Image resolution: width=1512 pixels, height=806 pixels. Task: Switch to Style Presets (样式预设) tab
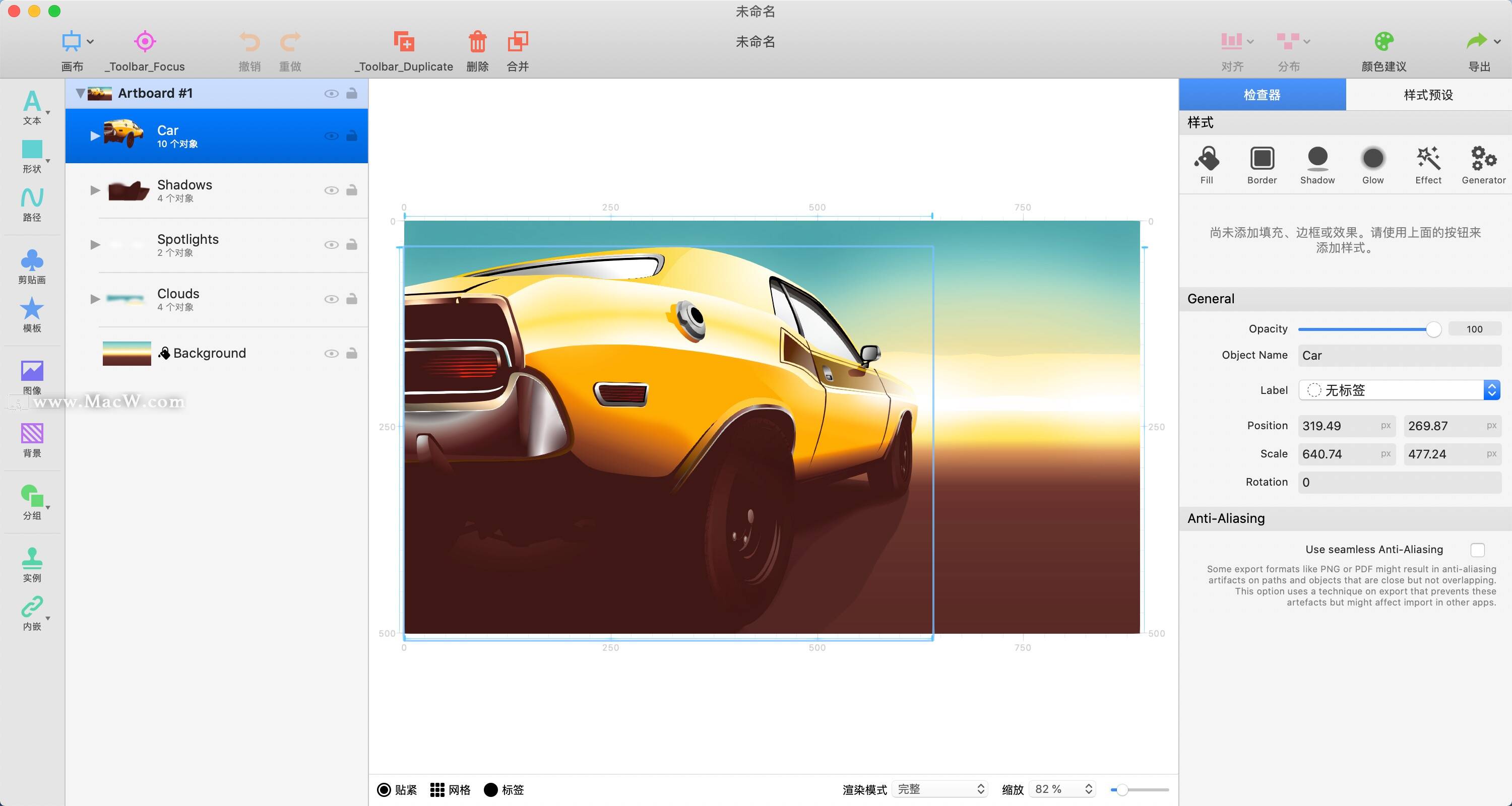point(1428,95)
